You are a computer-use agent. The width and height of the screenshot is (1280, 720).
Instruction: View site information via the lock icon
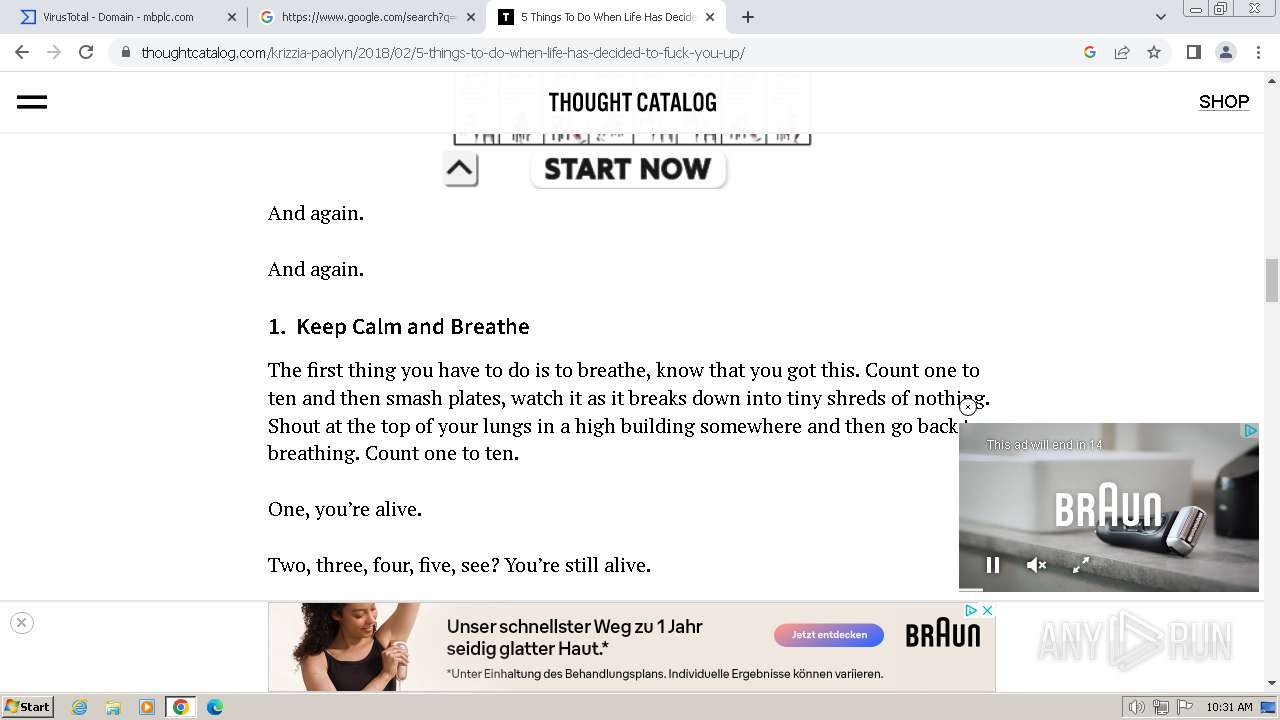(125, 52)
